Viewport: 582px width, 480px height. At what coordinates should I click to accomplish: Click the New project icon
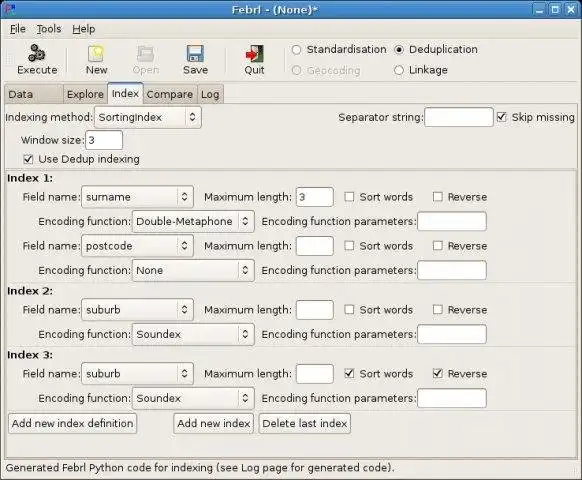point(96,53)
